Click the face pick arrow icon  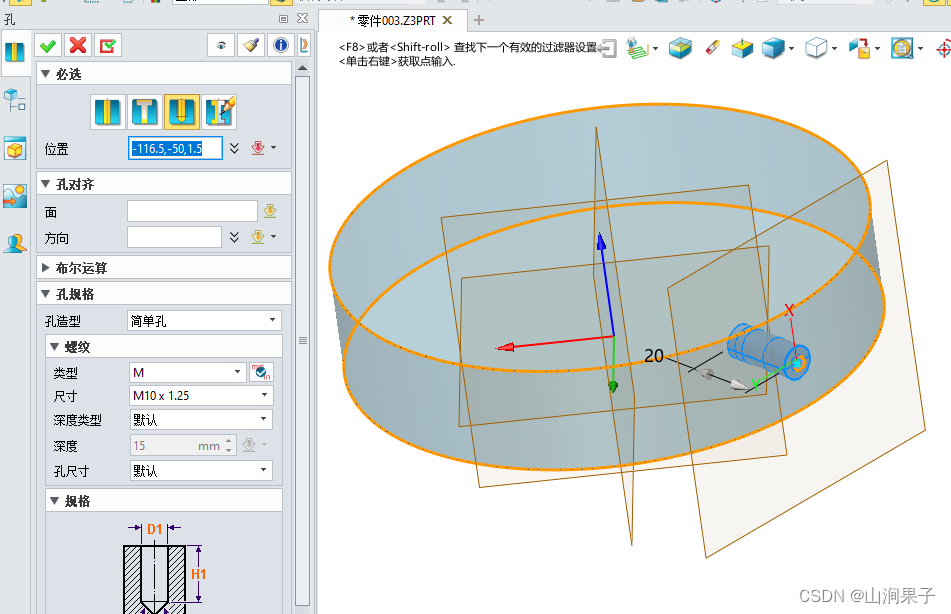(x=270, y=211)
